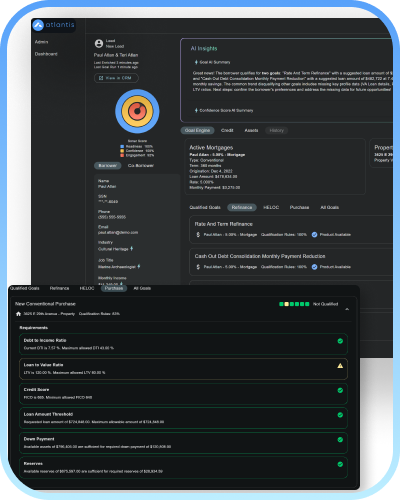Screen dimensions: 400x500
Task: Click the Product Available checkmark in Rate And Term Refinance
Action: (x=314, y=235)
